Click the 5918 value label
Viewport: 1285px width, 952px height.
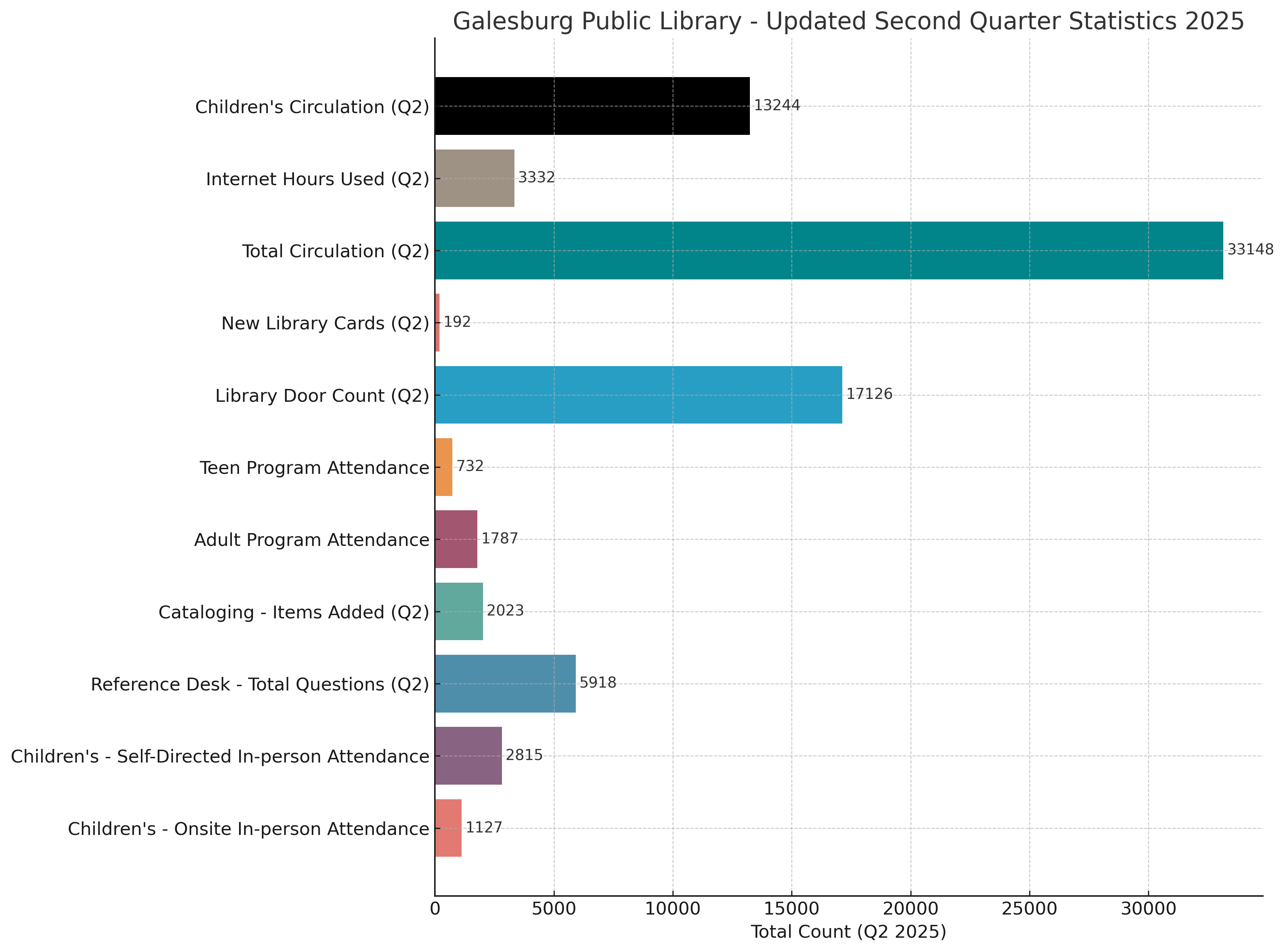pos(598,683)
